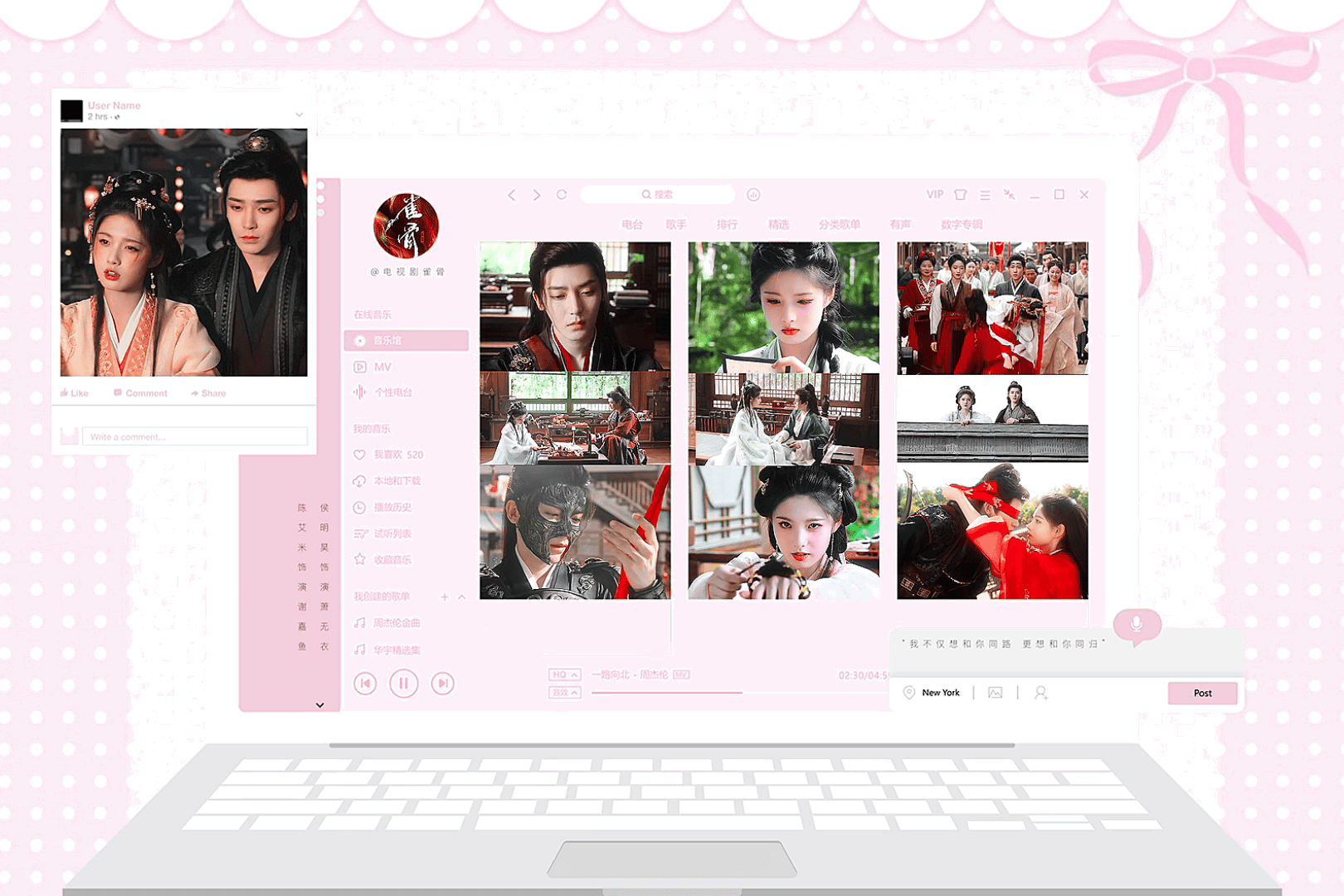The width and height of the screenshot is (1344, 896).
Task: Switch to the 电台 tab
Action: (x=632, y=225)
